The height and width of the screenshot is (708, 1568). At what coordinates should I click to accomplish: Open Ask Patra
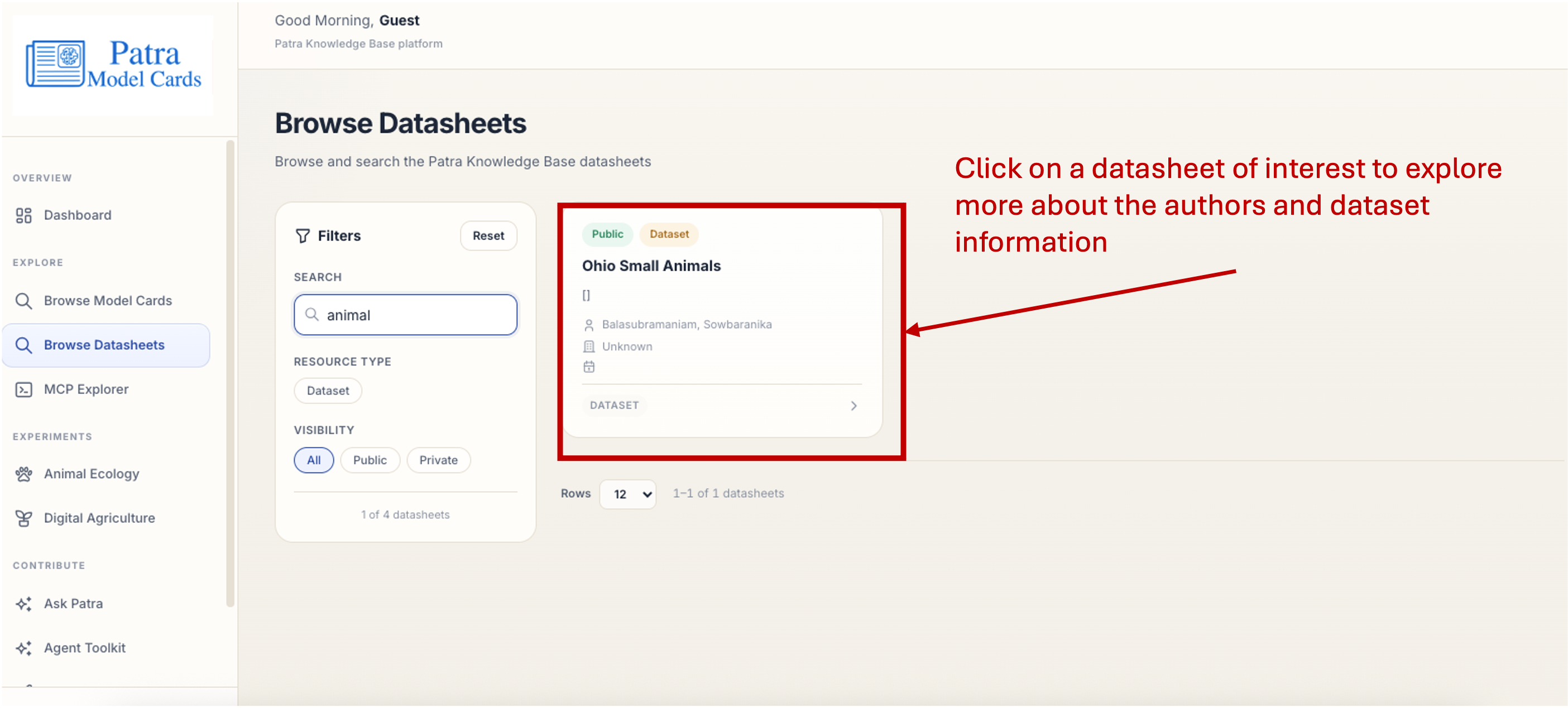(73, 604)
